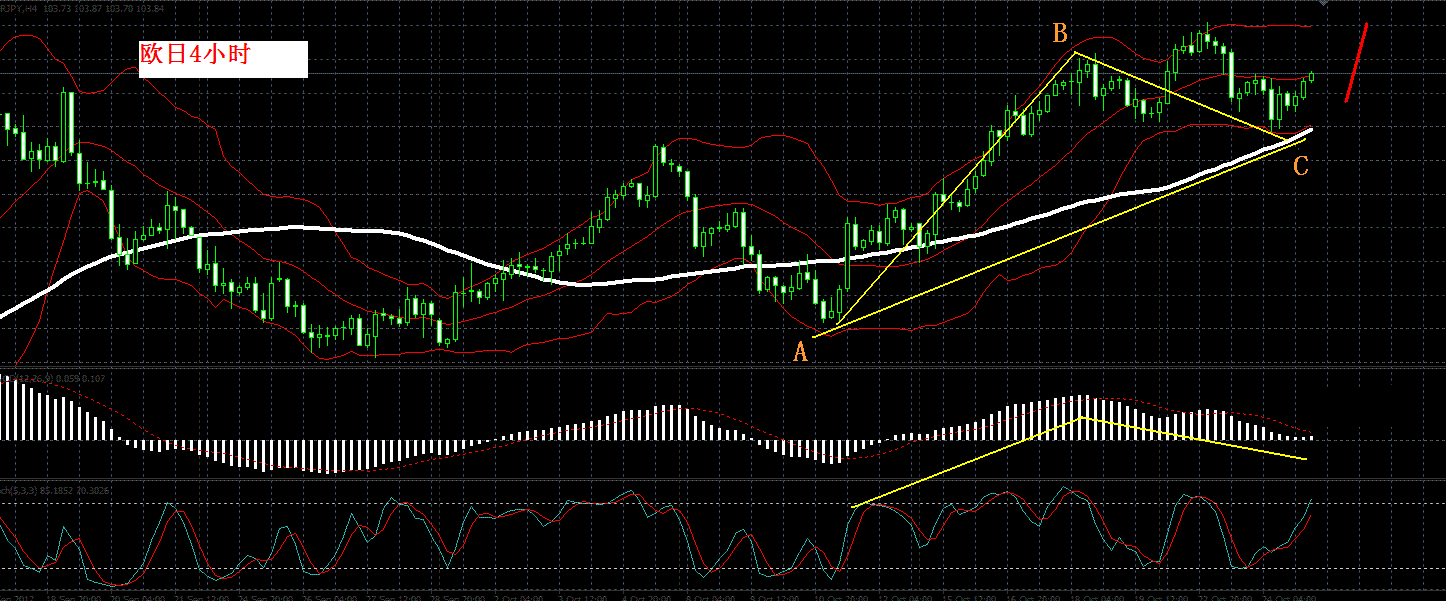Select the orange point label C

pos(1300,166)
